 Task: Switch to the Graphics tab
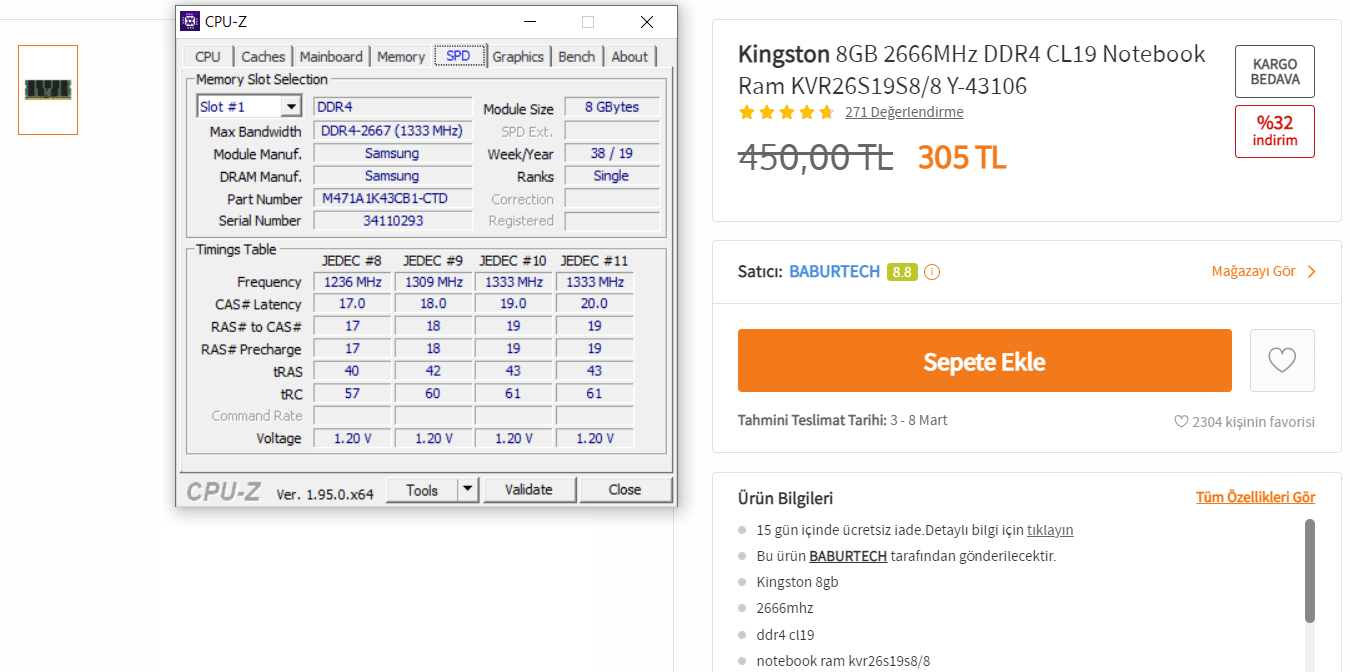[x=518, y=57]
